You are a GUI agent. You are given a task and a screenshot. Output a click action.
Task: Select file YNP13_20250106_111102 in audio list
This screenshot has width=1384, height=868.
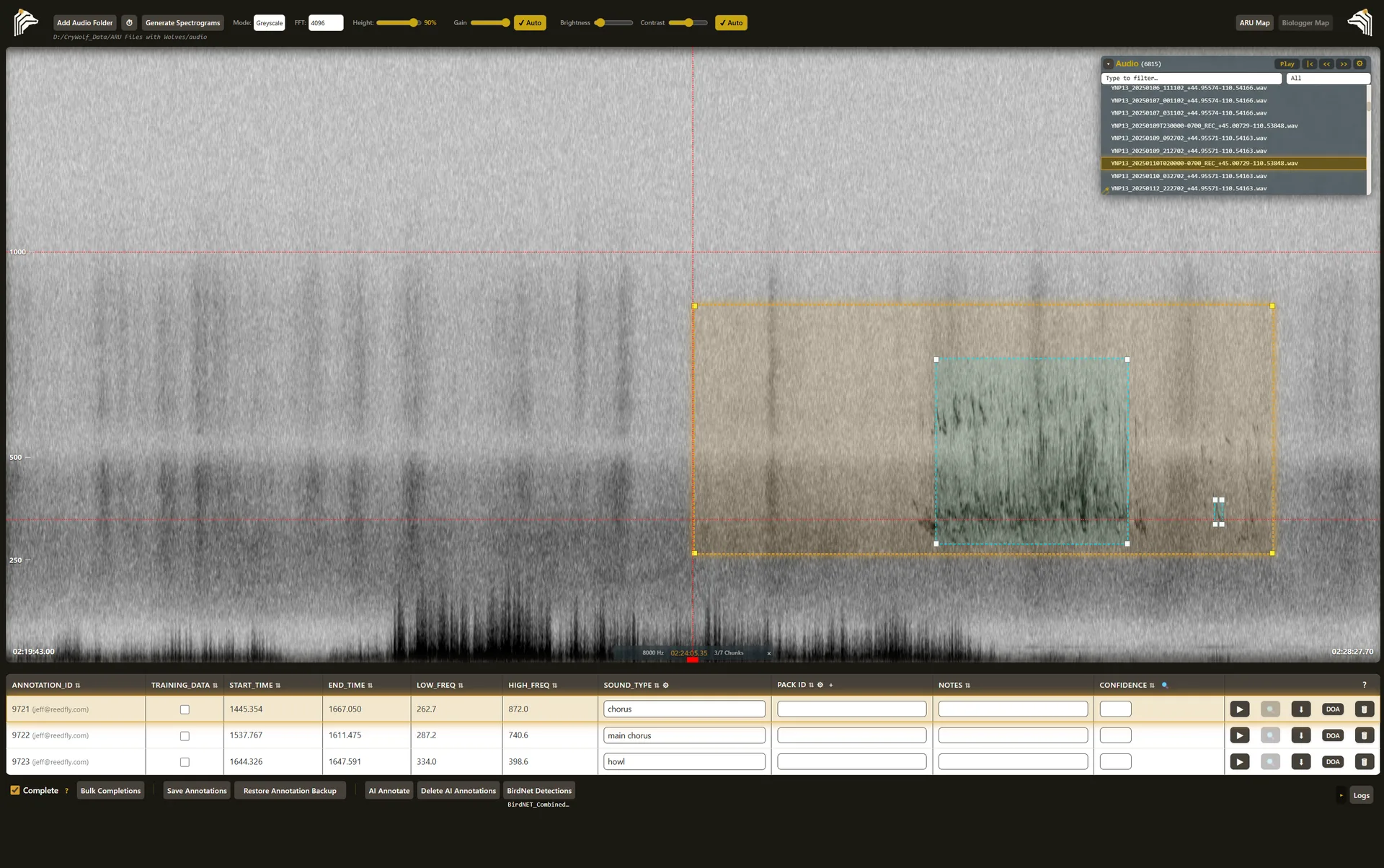1233,89
